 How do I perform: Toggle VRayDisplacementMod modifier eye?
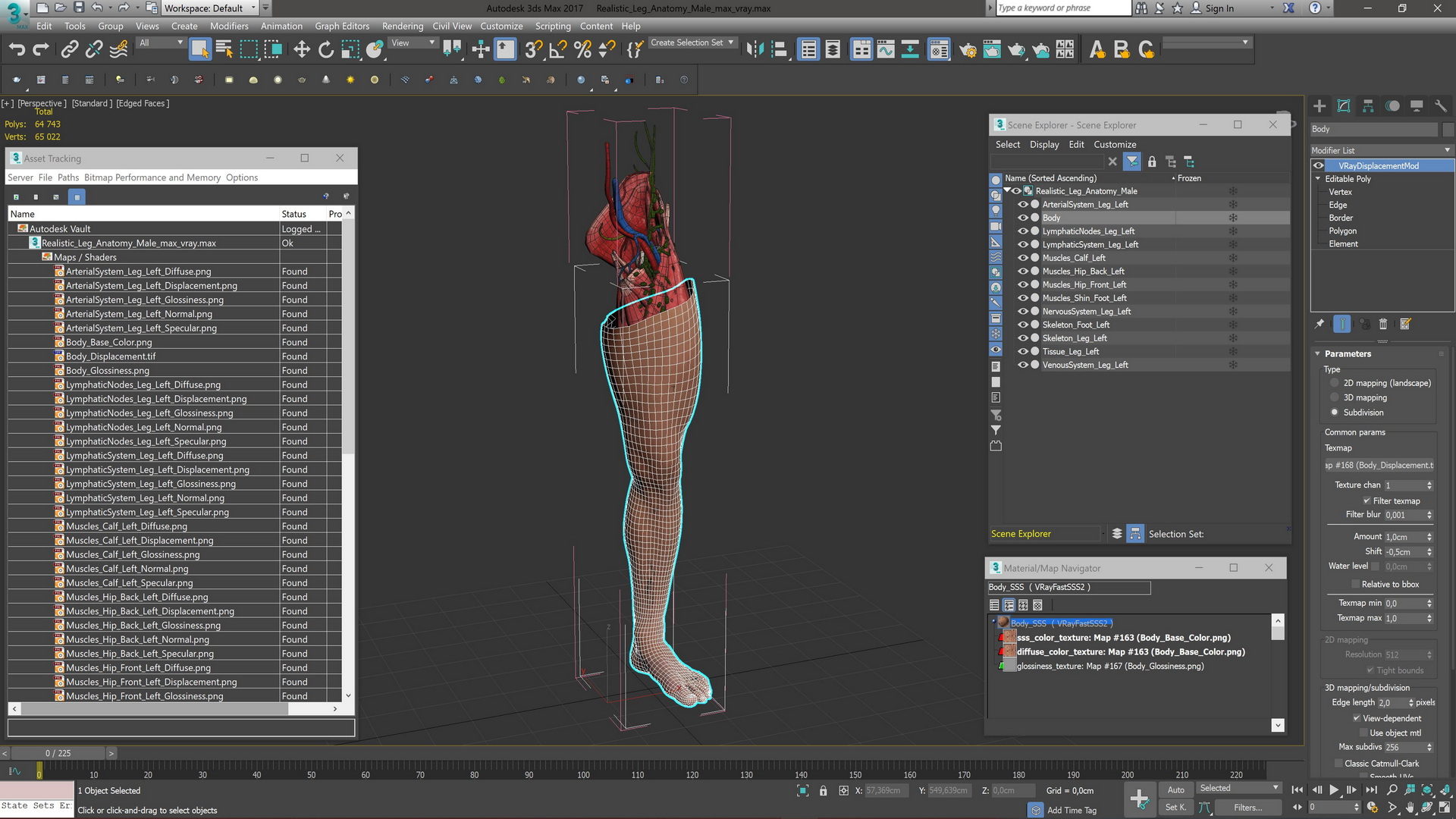pyautogui.click(x=1319, y=166)
